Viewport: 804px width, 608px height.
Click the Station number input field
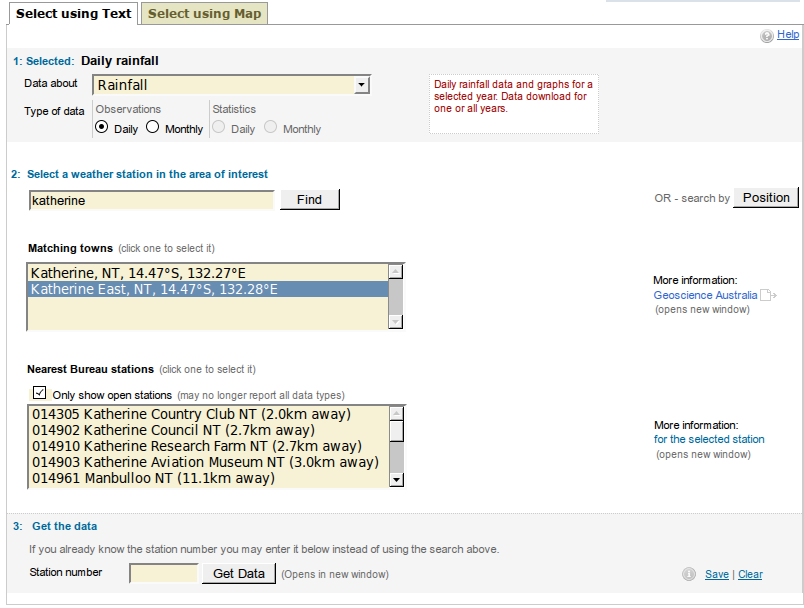164,573
